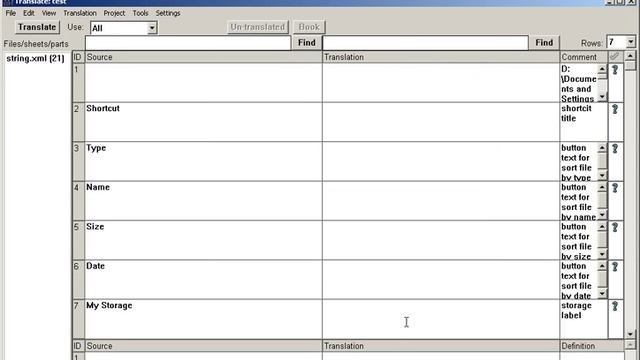The image size is (640, 360).
Task: Click source text 'Date'
Action: pyautogui.click(x=96, y=266)
